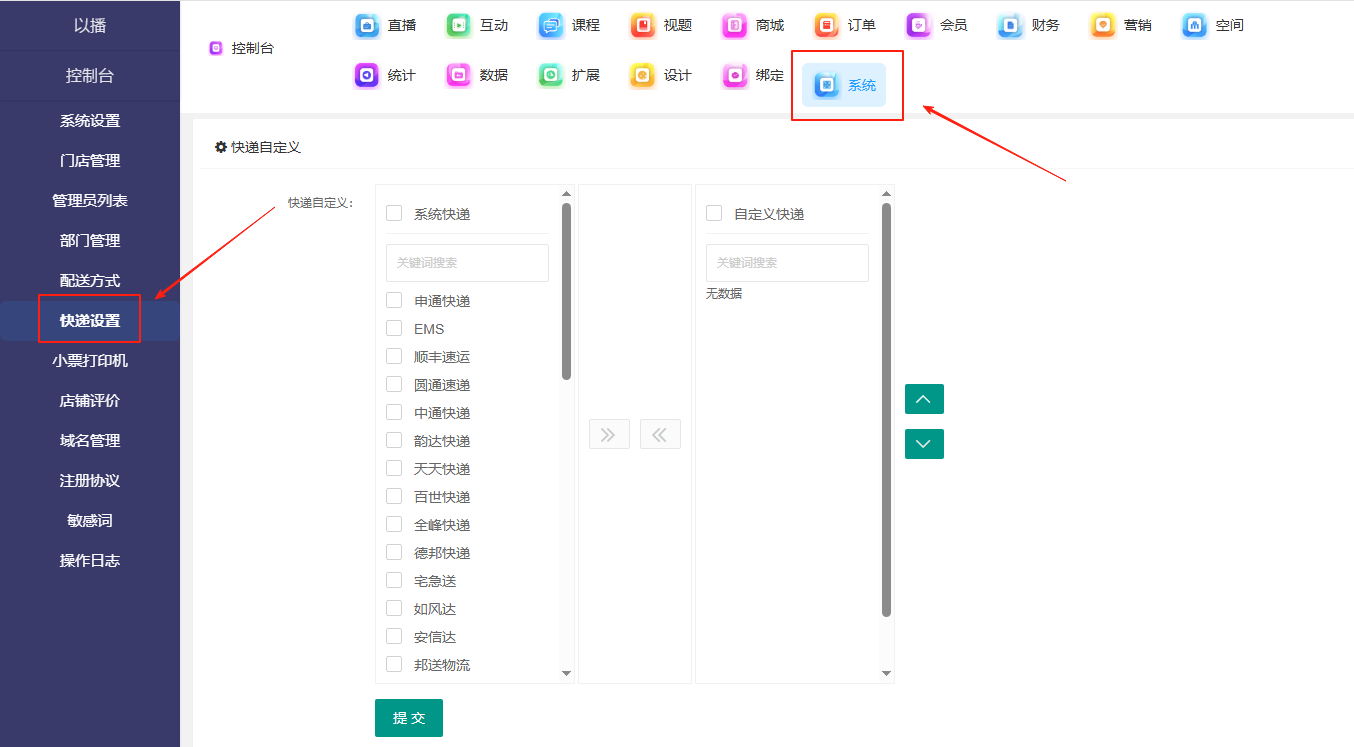This screenshot has height=747, width=1354.
Task: Select the 商城 mall icon
Action: 735,26
